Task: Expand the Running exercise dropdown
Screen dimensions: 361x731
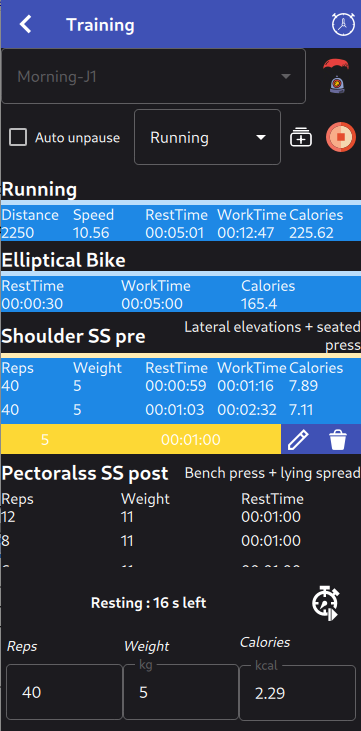Action: [208, 137]
